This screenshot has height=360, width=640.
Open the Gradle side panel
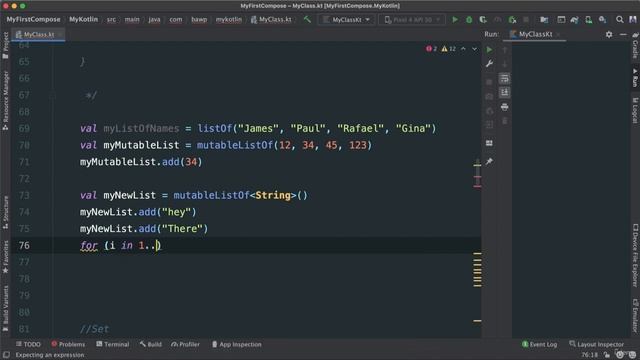635,45
